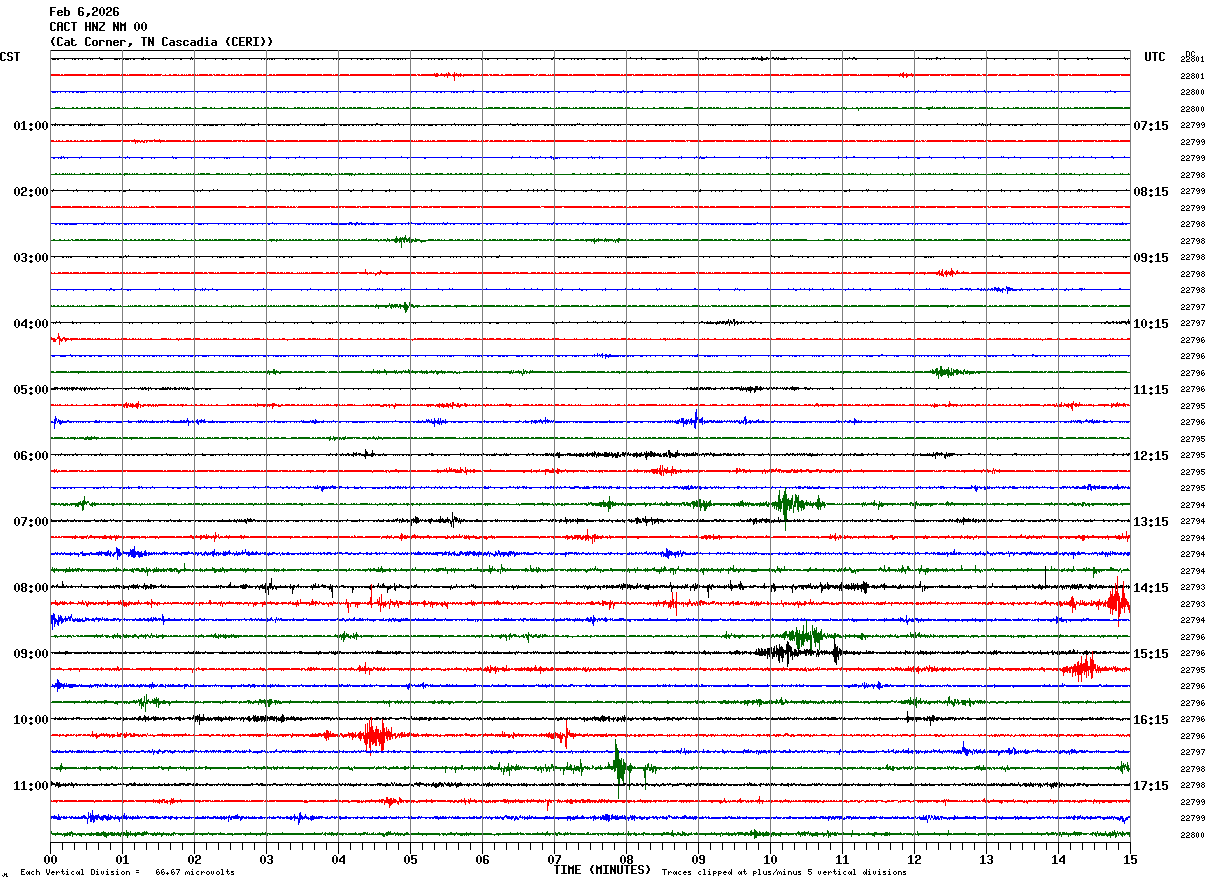Click the Feb 6,2026 date header
Image resolution: width=1210 pixels, height=886 pixels.
coord(84,12)
